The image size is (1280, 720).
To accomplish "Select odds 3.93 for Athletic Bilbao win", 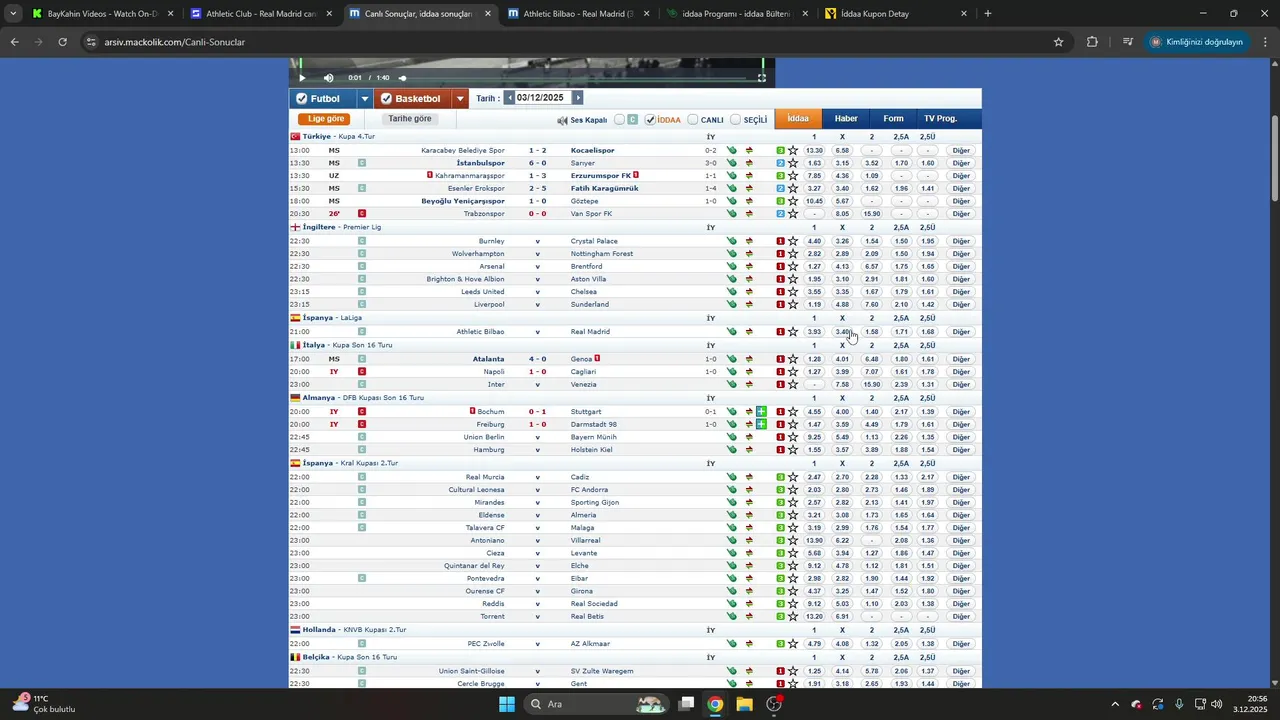I will [x=814, y=332].
